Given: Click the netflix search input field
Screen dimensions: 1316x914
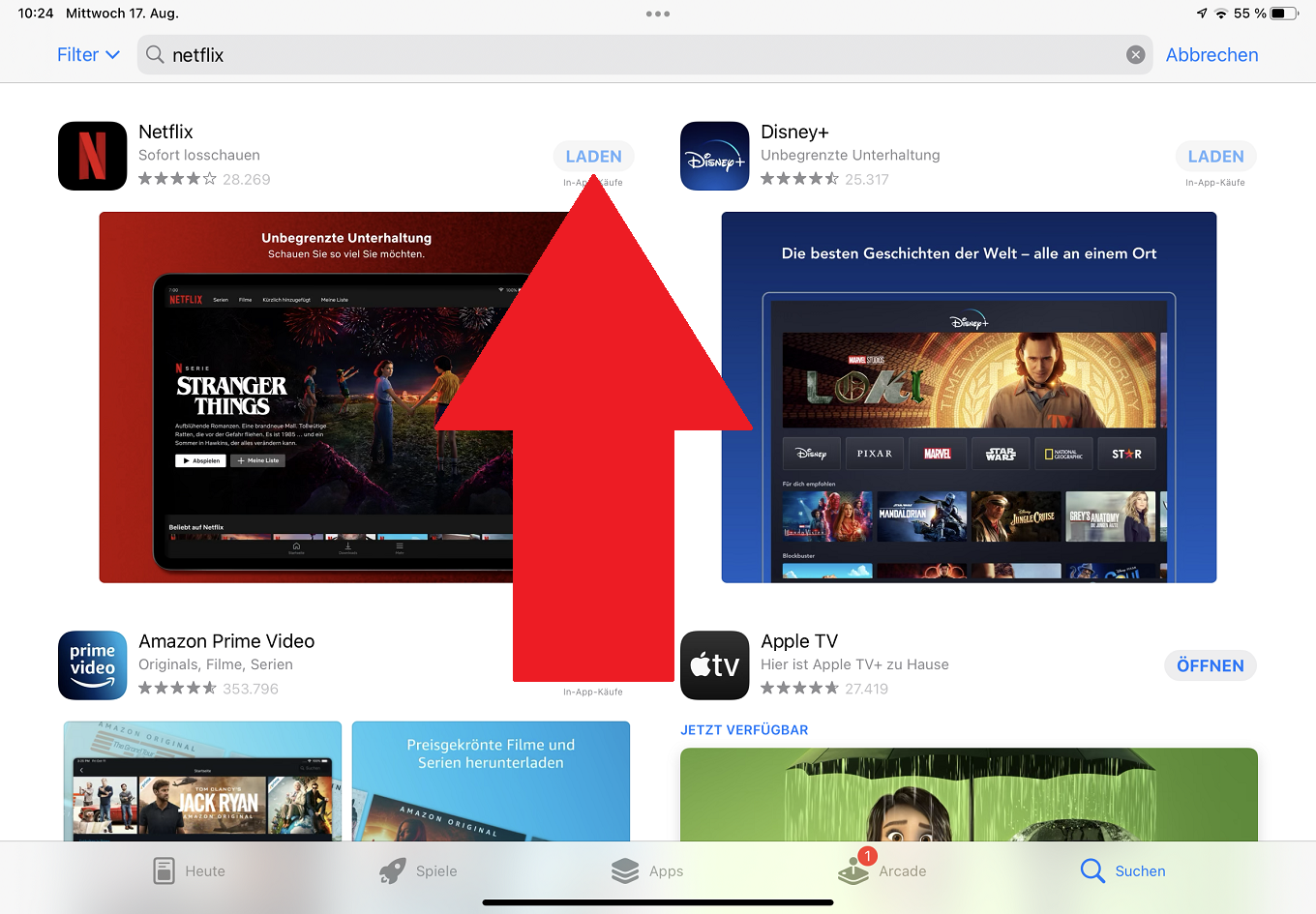Looking at the screenshot, I should tap(645, 55).
